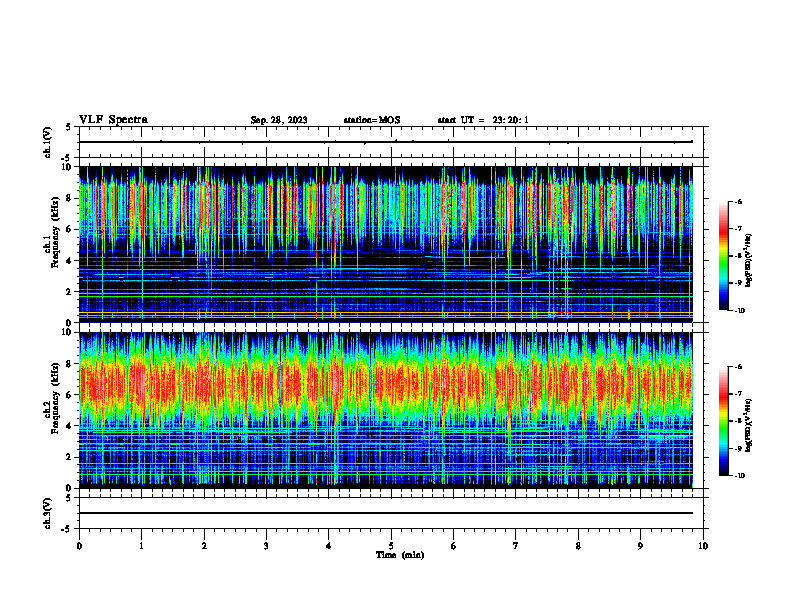
Task: Click the ch.2 color scale unit label
Action: coord(748,425)
